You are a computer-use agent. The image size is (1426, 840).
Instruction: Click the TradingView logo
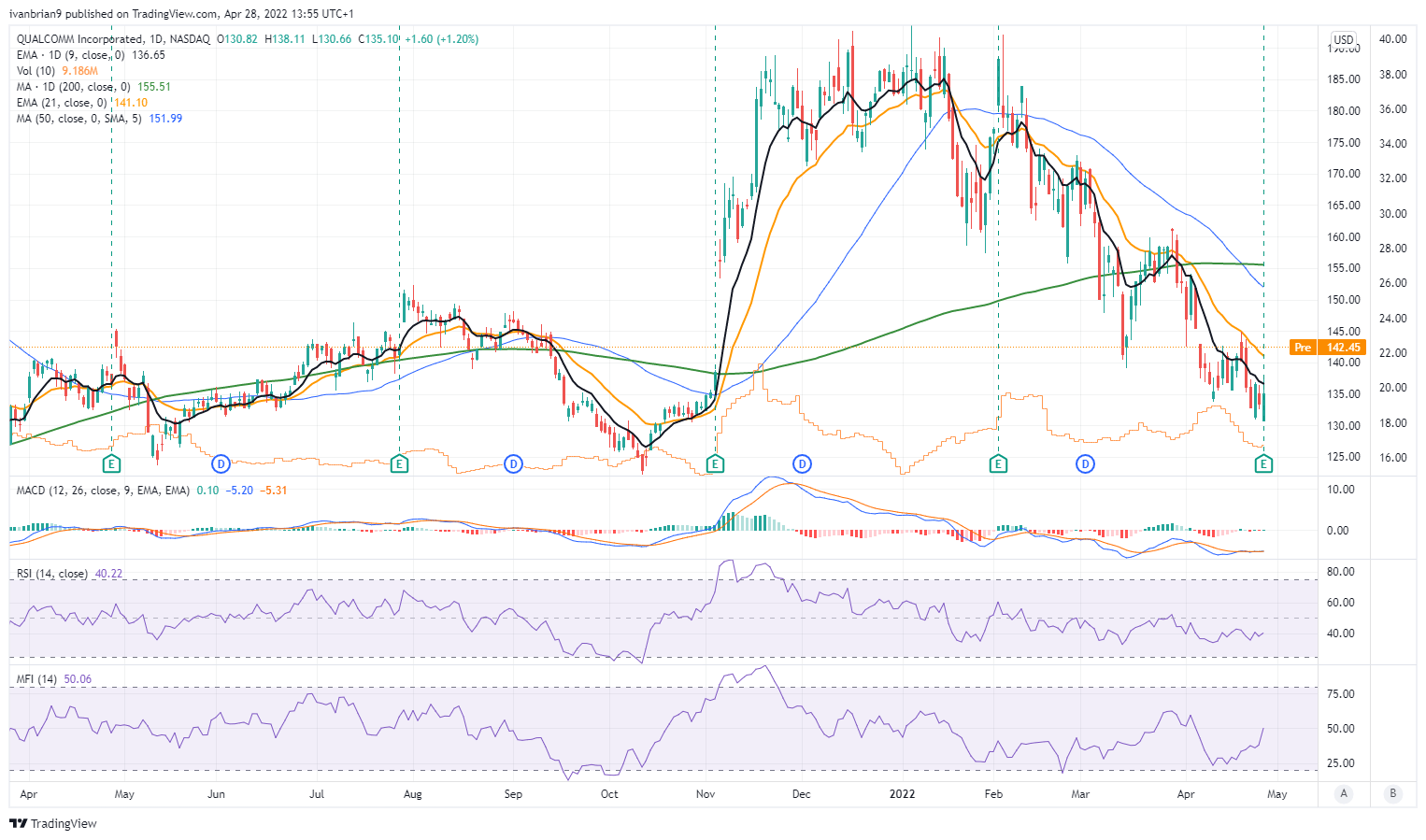(x=53, y=823)
